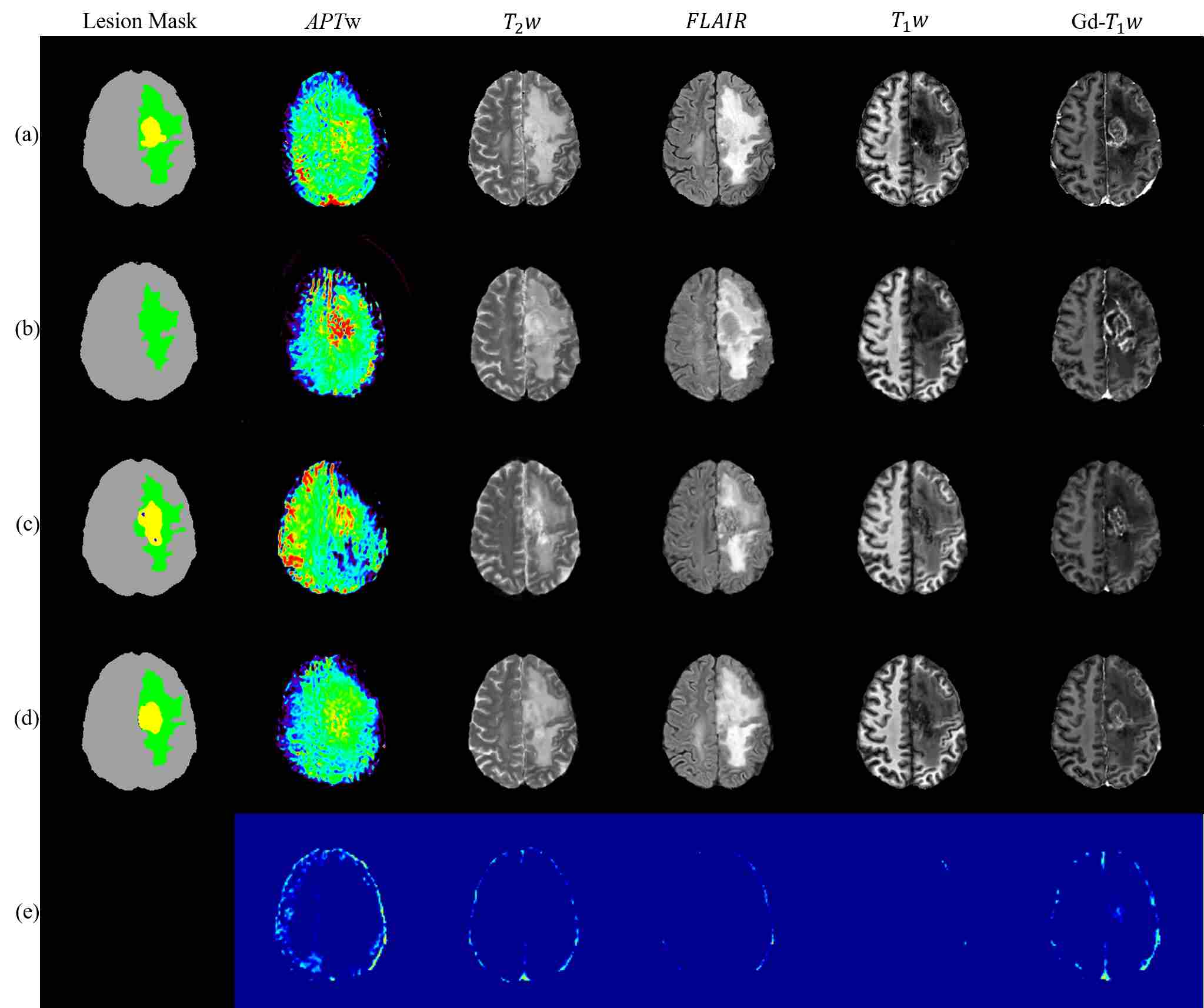The width and height of the screenshot is (1204, 1008).
Task: Select the lesion mask image in row (c)
Action: (x=140, y=527)
